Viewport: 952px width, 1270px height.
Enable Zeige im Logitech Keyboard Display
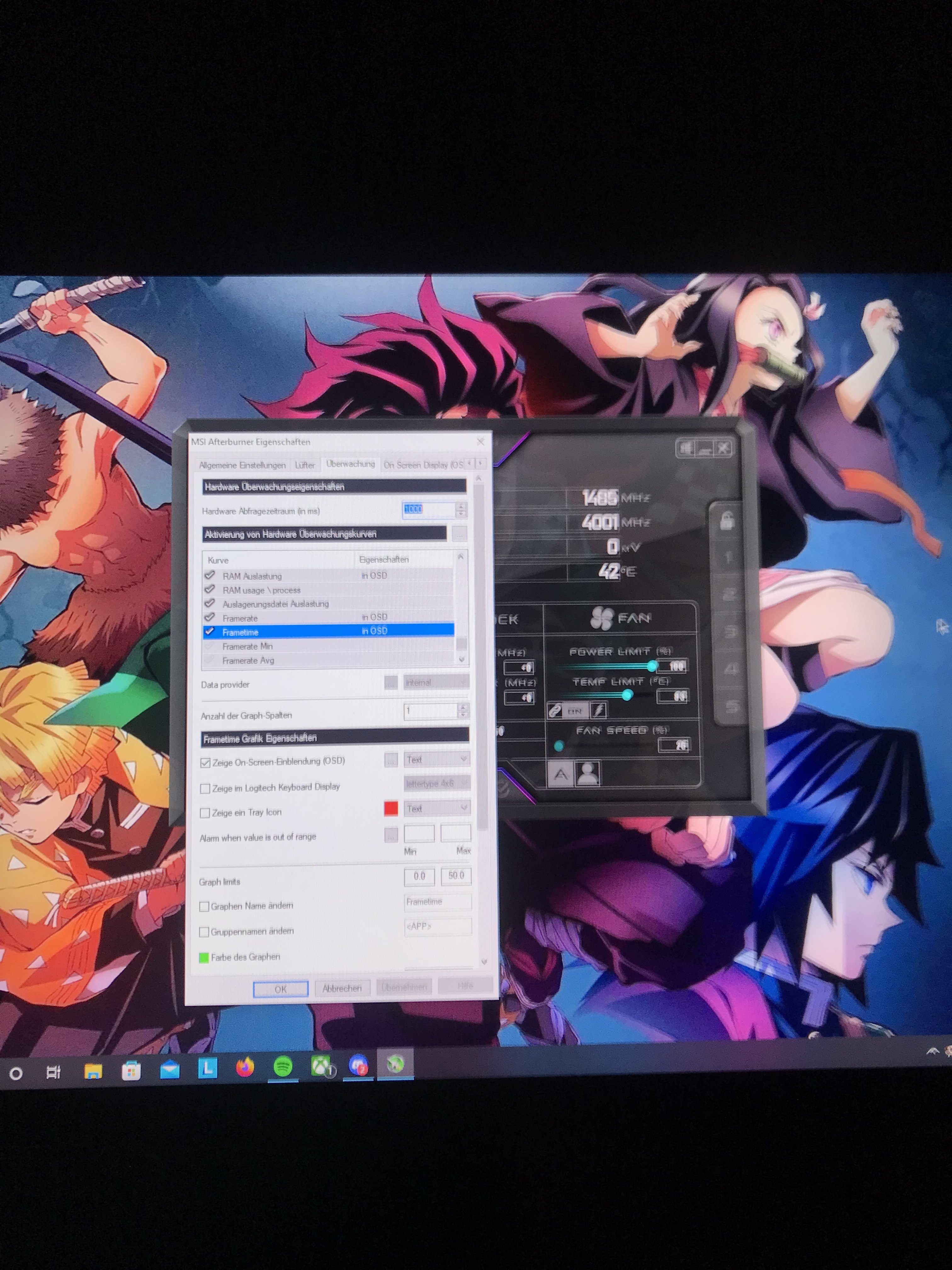[205, 788]
